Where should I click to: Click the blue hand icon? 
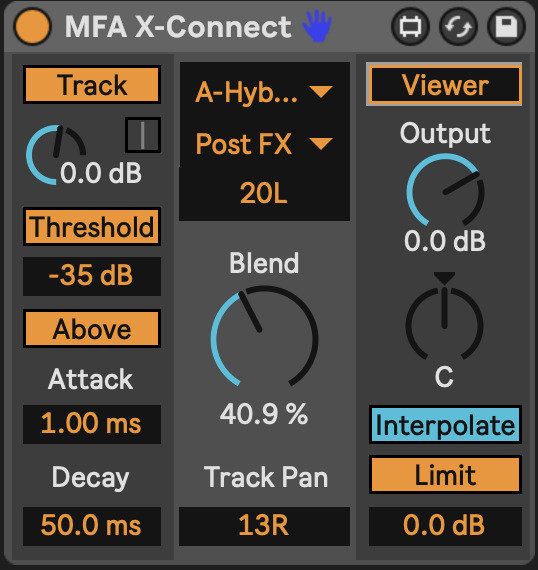317,26
